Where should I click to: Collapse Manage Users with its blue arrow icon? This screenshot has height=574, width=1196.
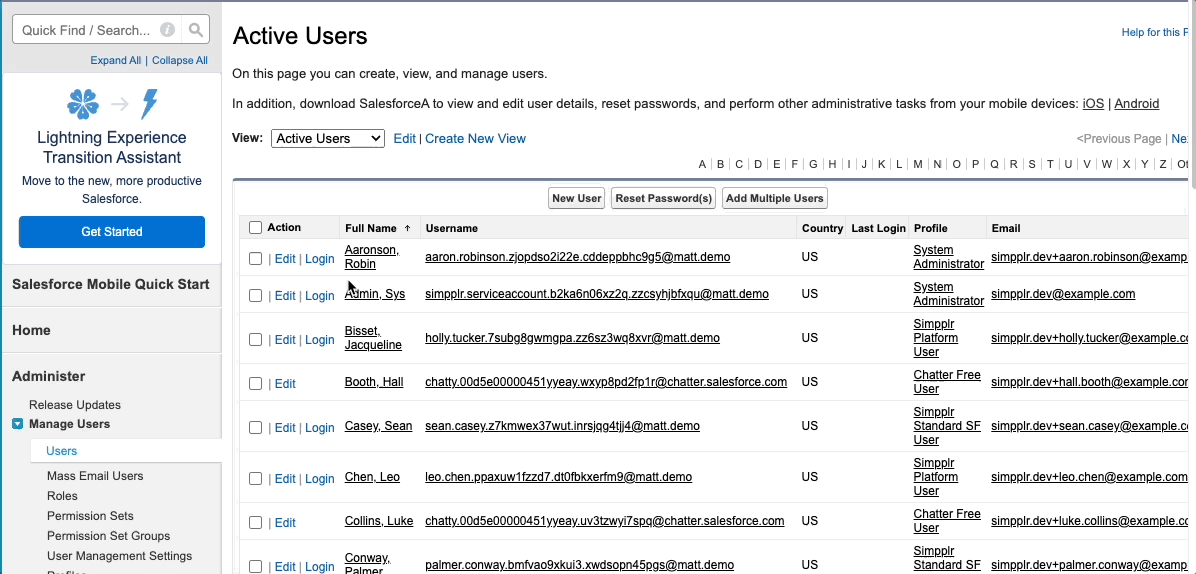click(18, 425)
